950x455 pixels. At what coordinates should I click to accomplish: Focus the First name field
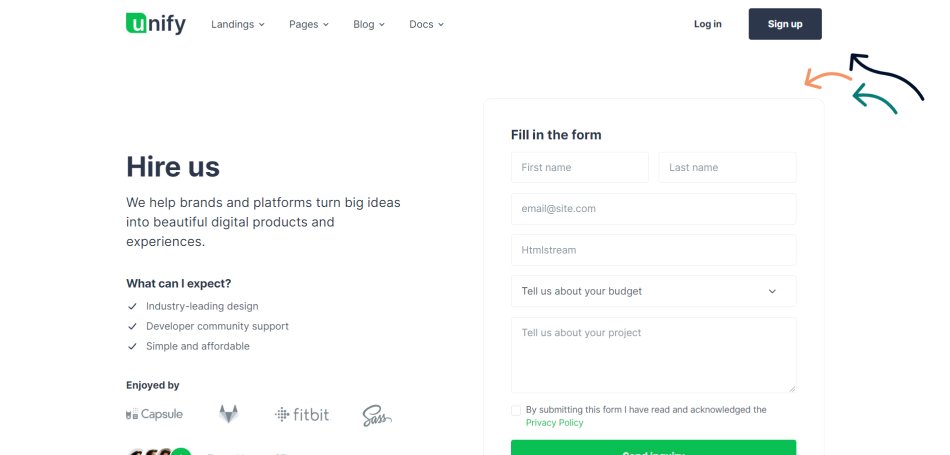coord(579,168)
